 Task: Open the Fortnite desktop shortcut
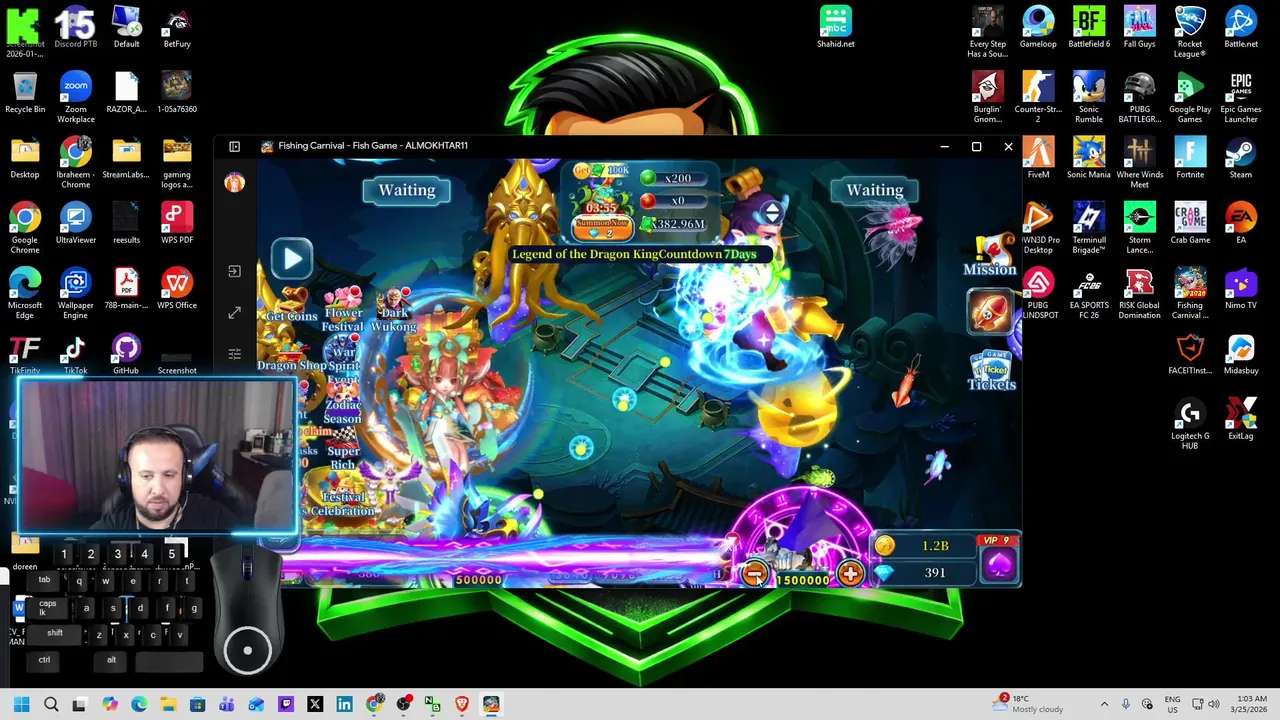coord(1190,158)
